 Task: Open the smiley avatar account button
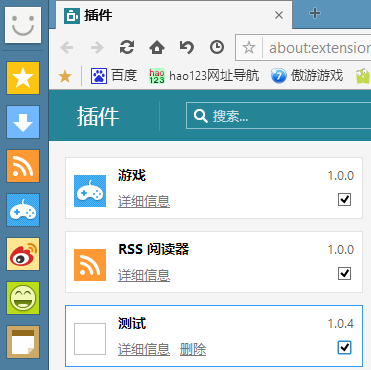23,25
